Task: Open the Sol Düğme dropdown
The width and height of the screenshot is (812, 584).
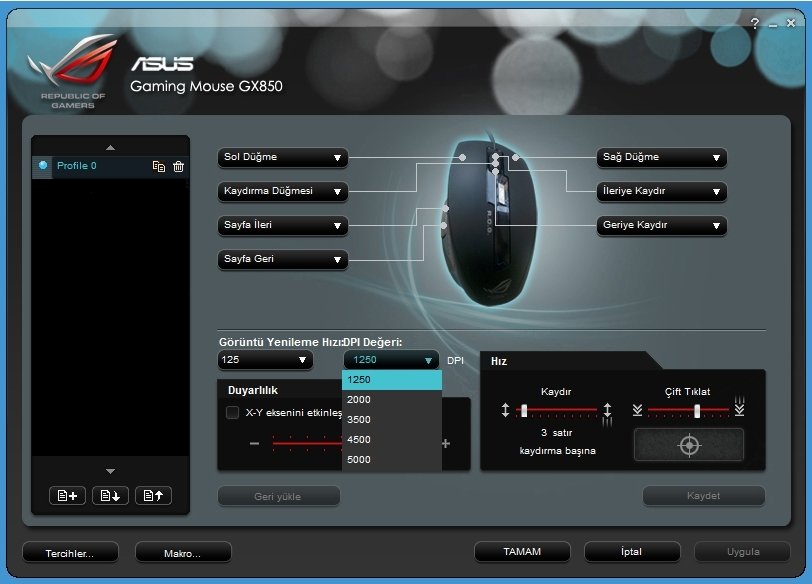Action: [x=282, y=157]
